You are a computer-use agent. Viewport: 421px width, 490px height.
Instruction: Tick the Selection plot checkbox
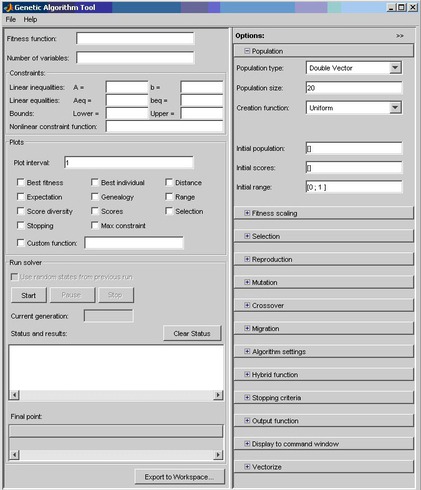pyautogui.click(x=169, y=211)
